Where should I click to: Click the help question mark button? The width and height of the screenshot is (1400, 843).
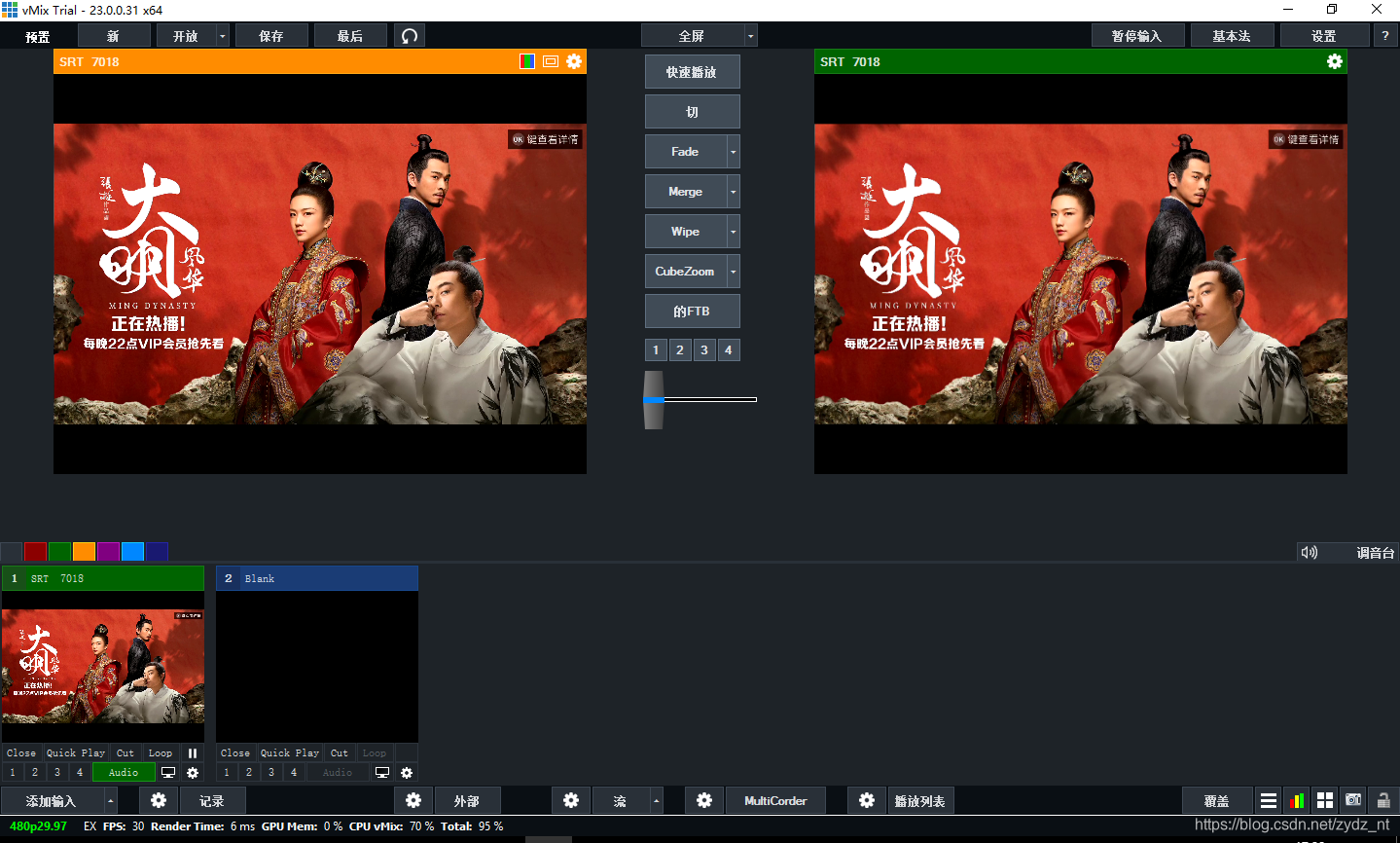click(x=1385, y=36)
